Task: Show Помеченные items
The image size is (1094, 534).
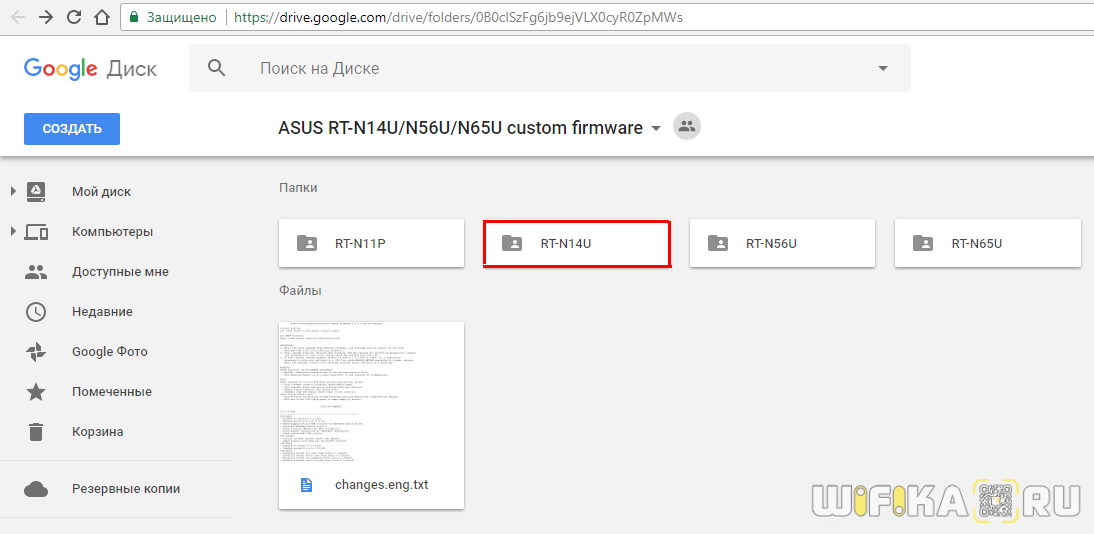Action: (112, 392)
